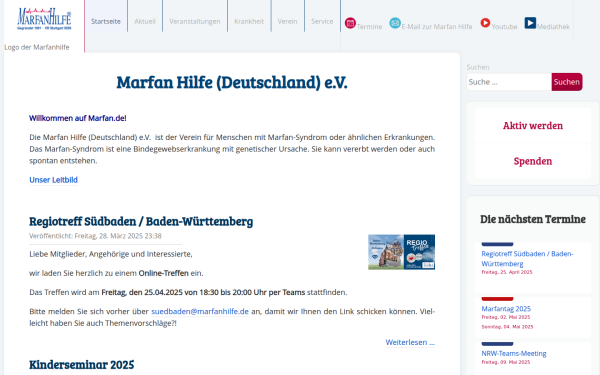Image resolution: width=600 pixels, height=375 pixels.
Task: Open the Aktuell menu
Action: (145, 21)
